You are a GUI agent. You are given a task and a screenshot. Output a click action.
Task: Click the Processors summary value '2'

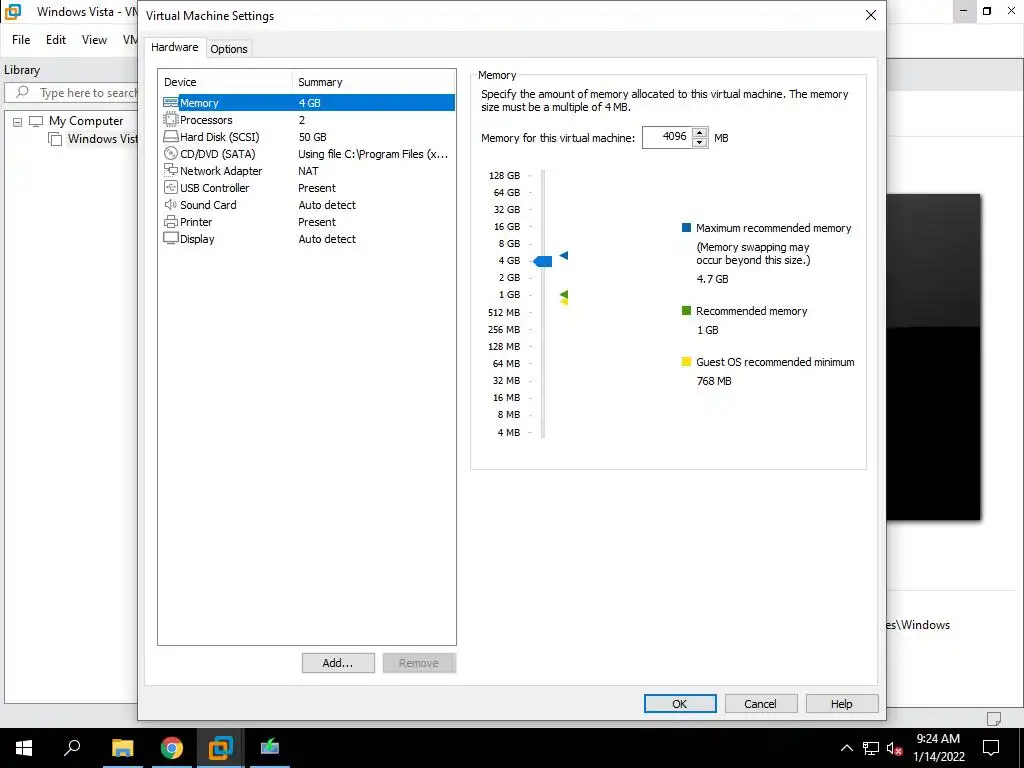point(302,120)
